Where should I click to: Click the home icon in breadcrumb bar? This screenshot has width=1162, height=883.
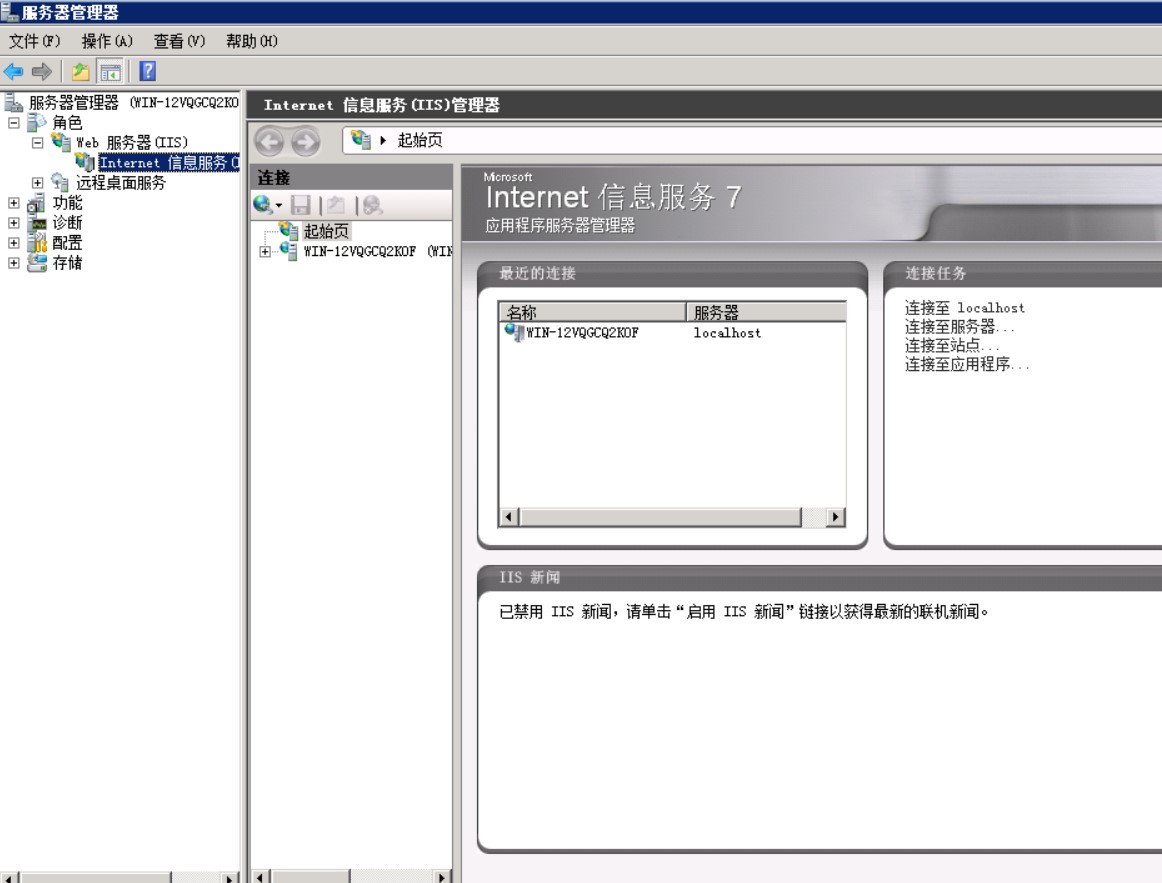point(361,139)
